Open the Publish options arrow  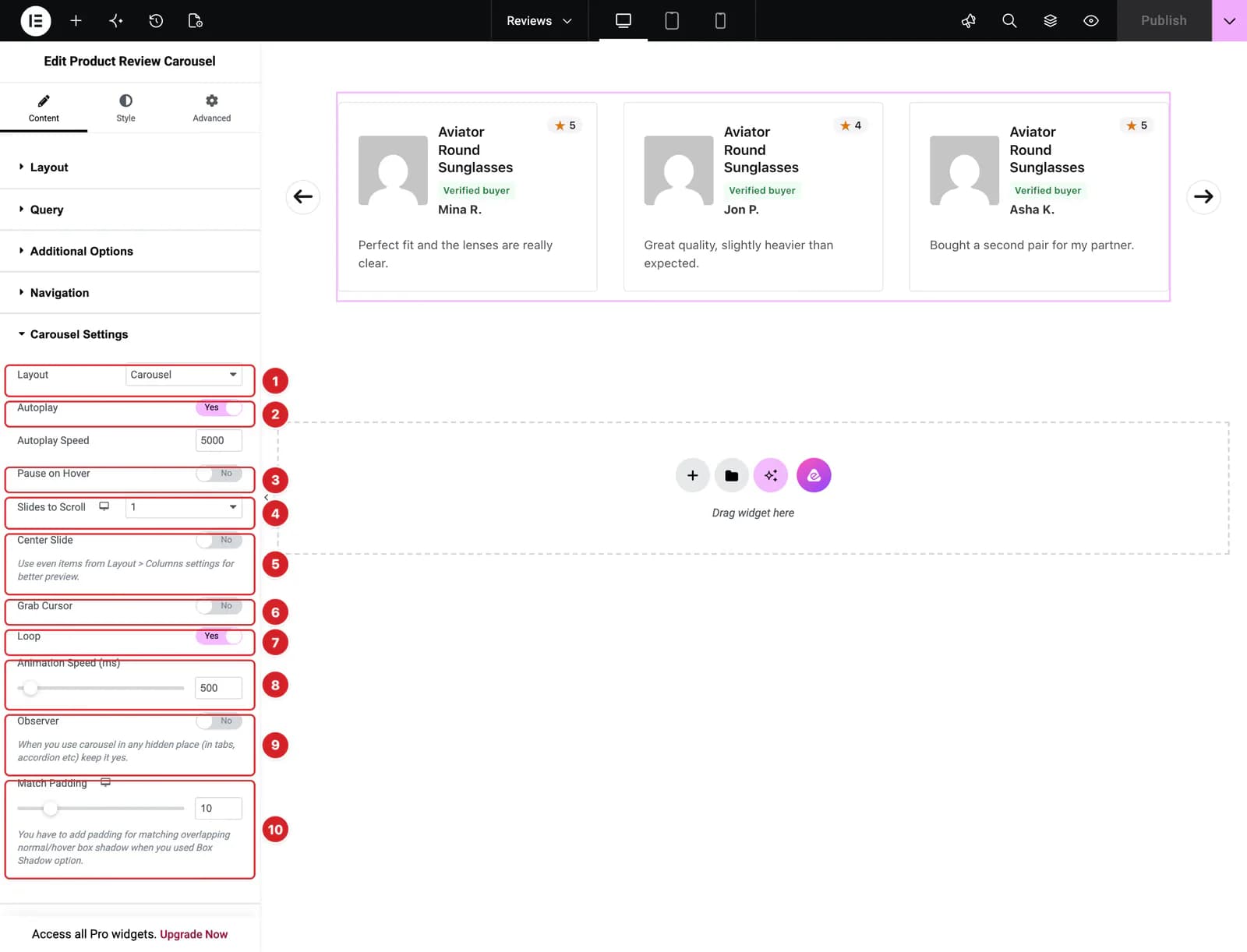[x=1229, y=21]
